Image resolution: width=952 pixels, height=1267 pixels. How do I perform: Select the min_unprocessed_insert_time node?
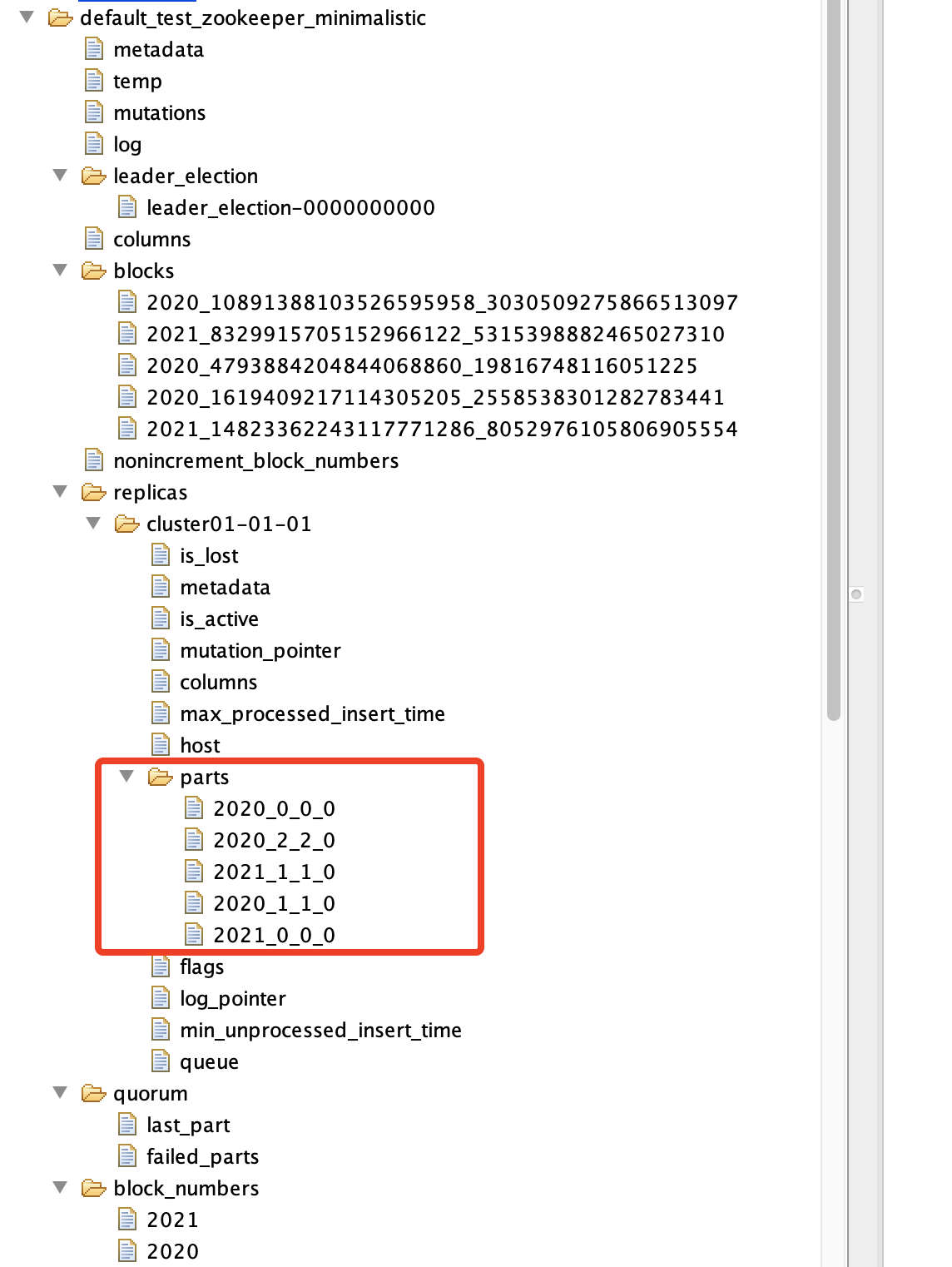coord(321,1030)
